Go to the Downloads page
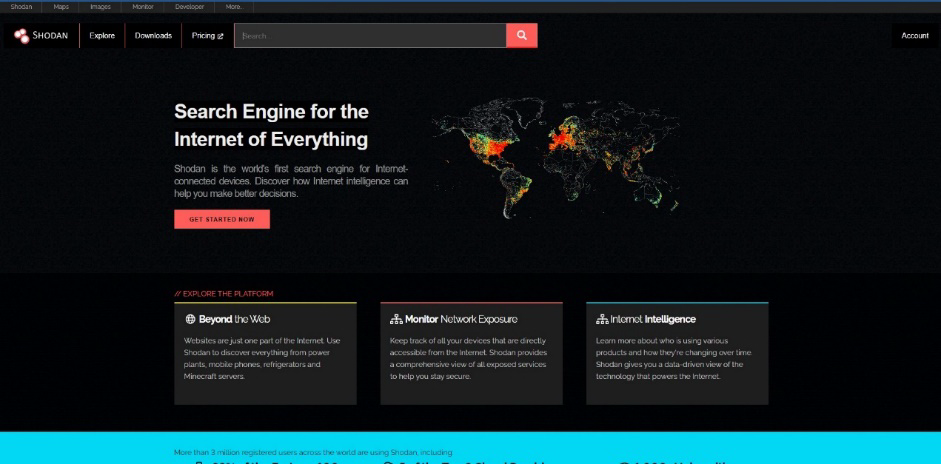This screenshot has height=464, width=941. [x=153, y=35]
